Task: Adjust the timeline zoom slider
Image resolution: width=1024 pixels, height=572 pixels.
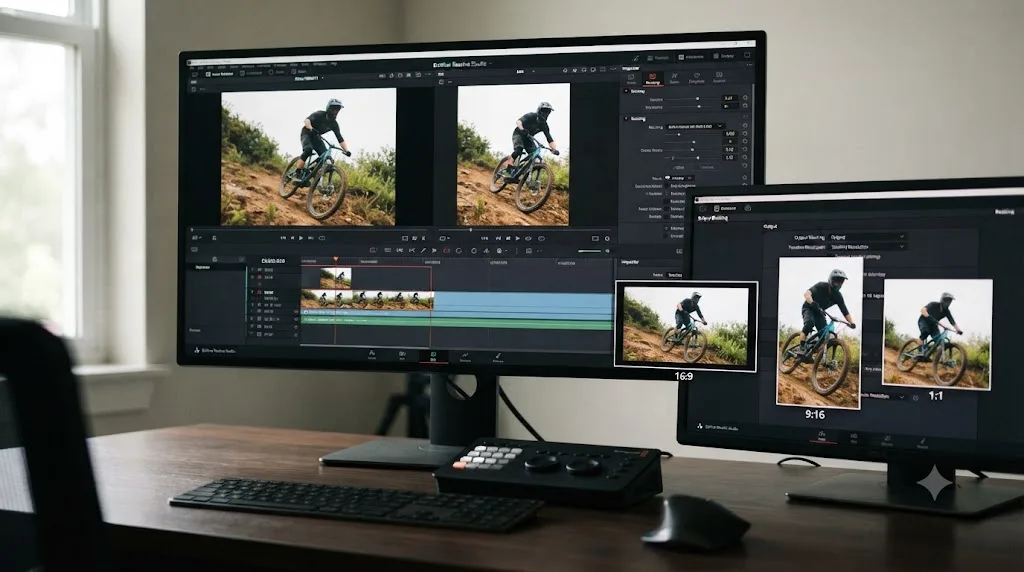Action: [x=590, y=251]
